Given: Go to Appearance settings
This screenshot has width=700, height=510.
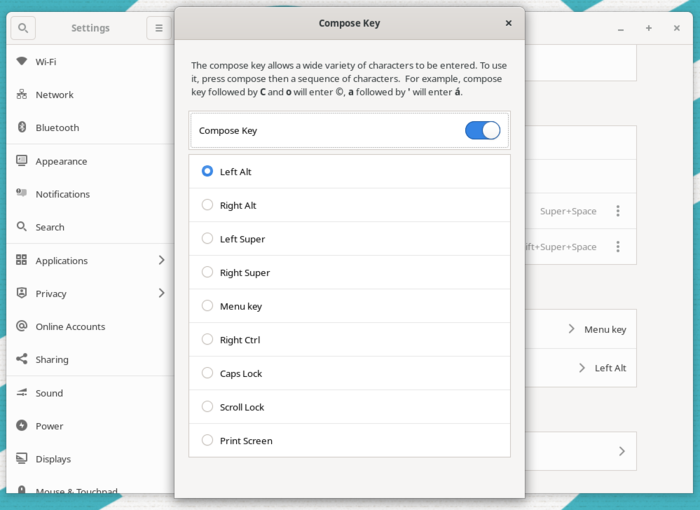Looking at the screenshot, I should (90, 161).
